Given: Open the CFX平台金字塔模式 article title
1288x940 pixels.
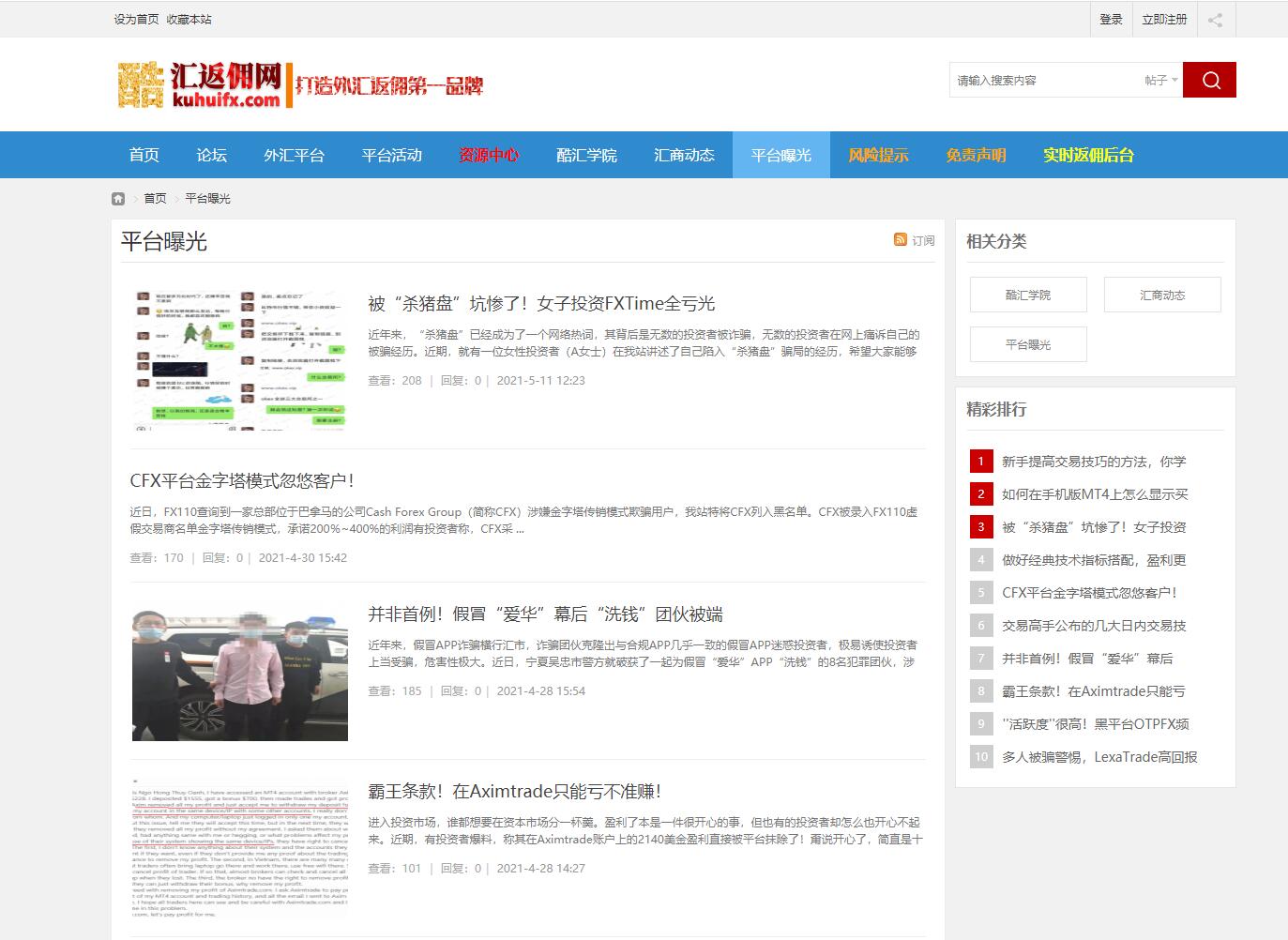Looking at the screenshot, I should (x=242, y=480).
